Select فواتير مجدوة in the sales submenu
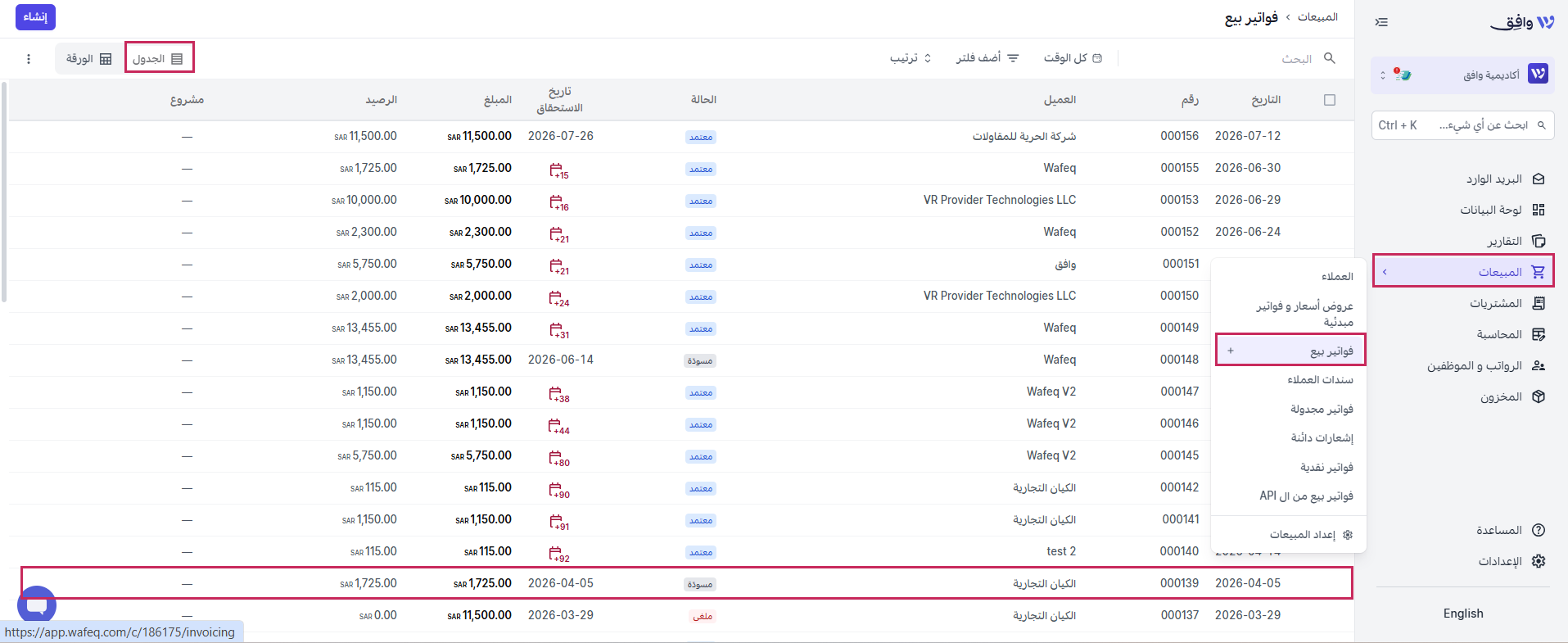The height and width of the screenshot is (643, 1568). [1322, 409]
